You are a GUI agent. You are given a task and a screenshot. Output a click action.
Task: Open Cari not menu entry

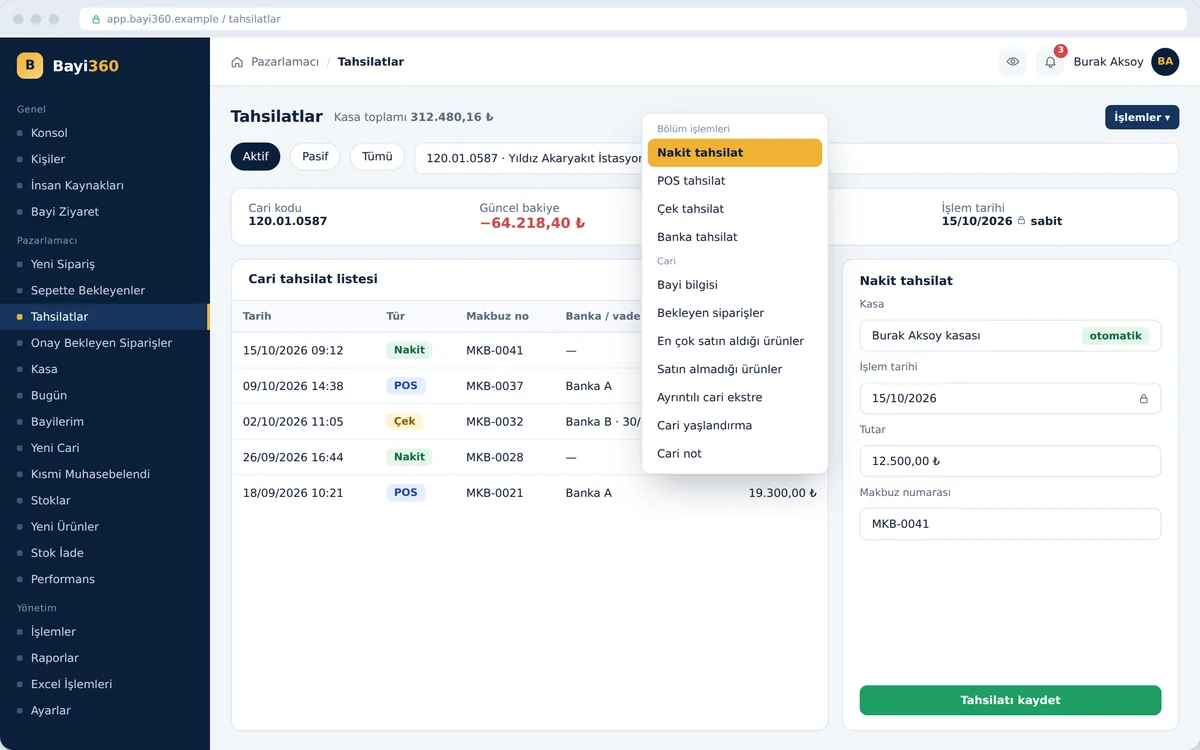click(735, 453)
